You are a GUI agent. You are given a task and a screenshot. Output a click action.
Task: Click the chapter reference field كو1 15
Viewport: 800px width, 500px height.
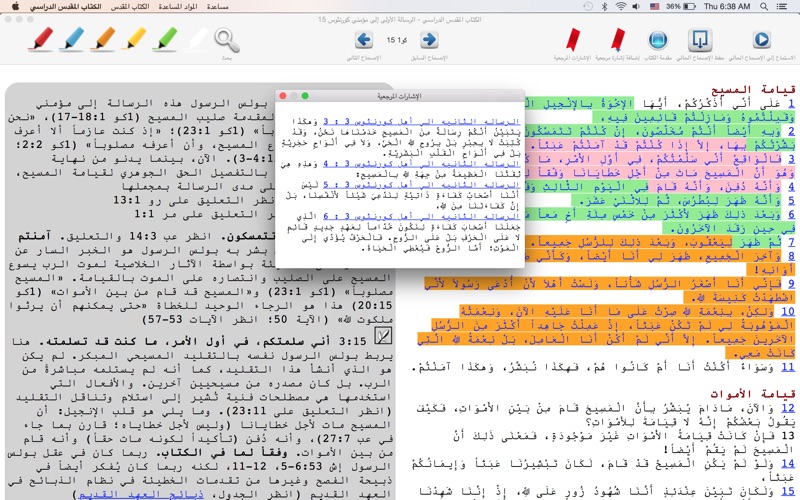pyautogui.click(x=397, y=40)
